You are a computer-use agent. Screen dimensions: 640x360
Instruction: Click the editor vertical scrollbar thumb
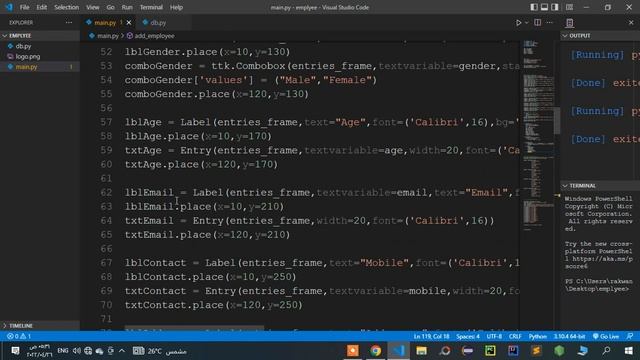tap(557, 120)
